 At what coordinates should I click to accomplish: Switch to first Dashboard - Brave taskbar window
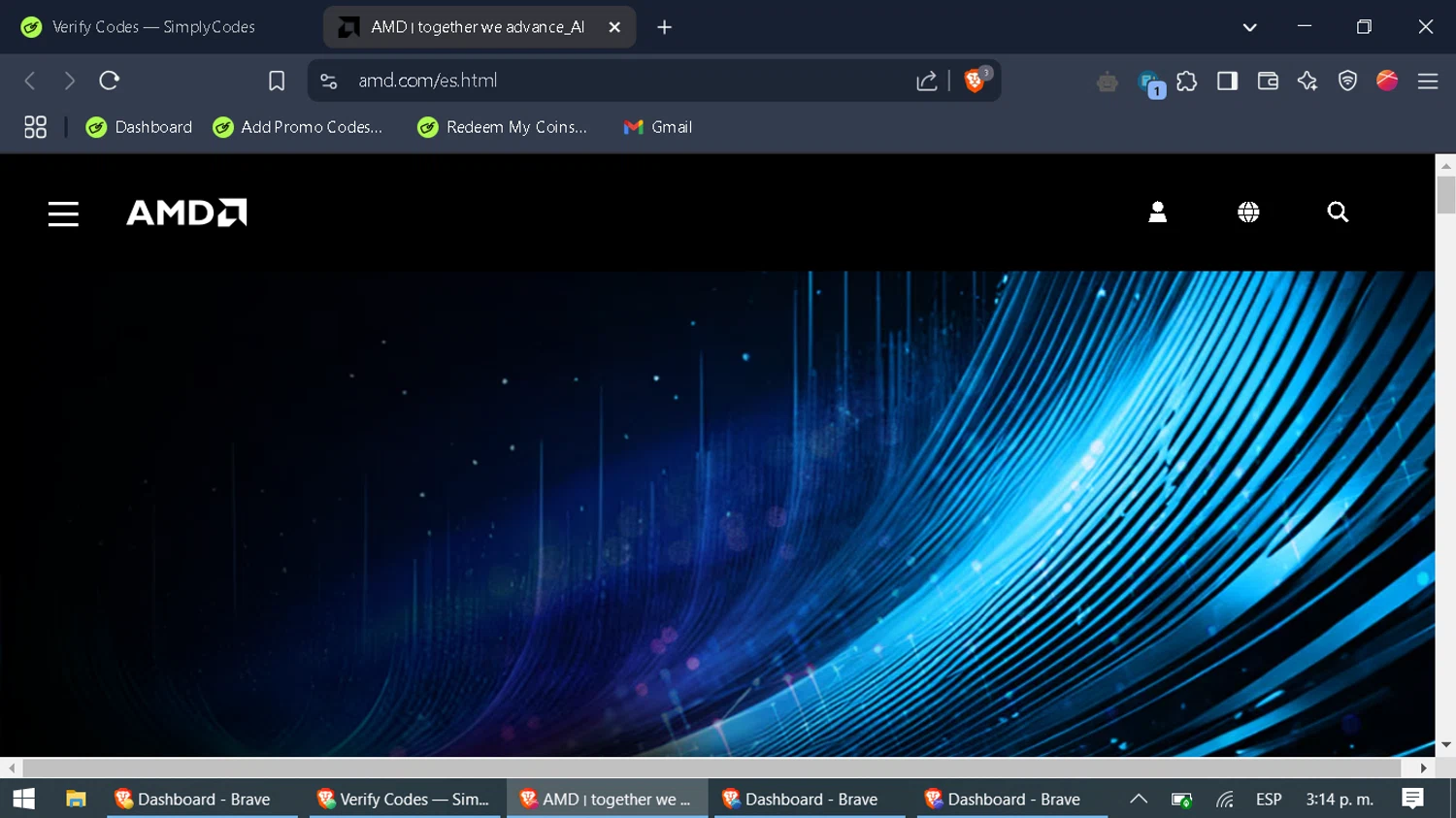pos(202,799)
